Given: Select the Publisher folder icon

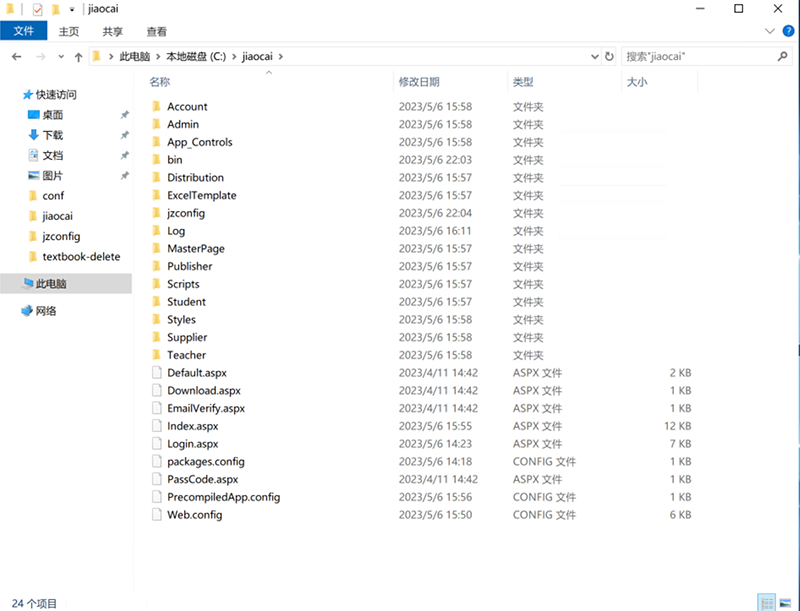Looking at the screenshot, I should 157,266.
